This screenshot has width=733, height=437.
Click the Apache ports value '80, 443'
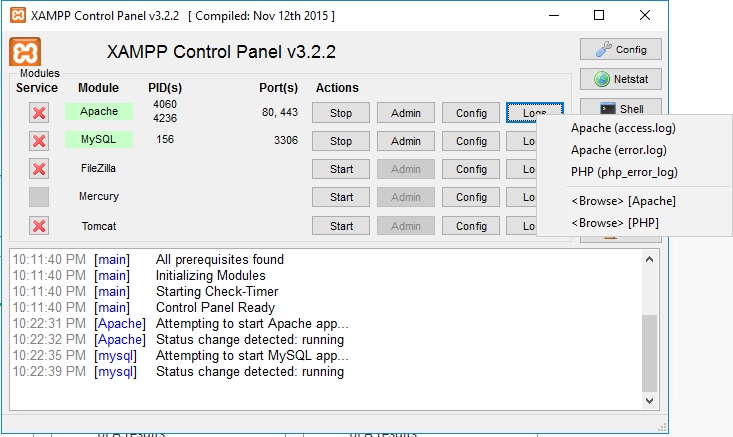280,112
